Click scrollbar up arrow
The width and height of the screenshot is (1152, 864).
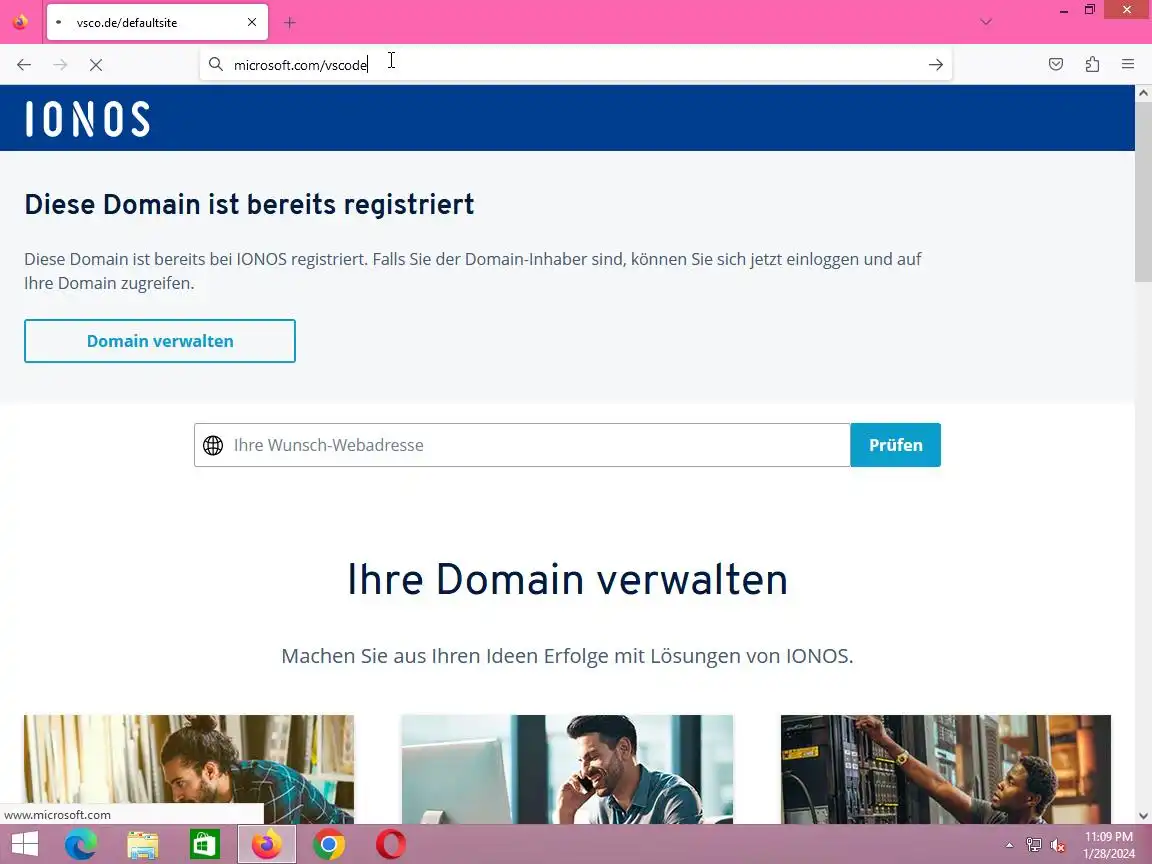1143,93
